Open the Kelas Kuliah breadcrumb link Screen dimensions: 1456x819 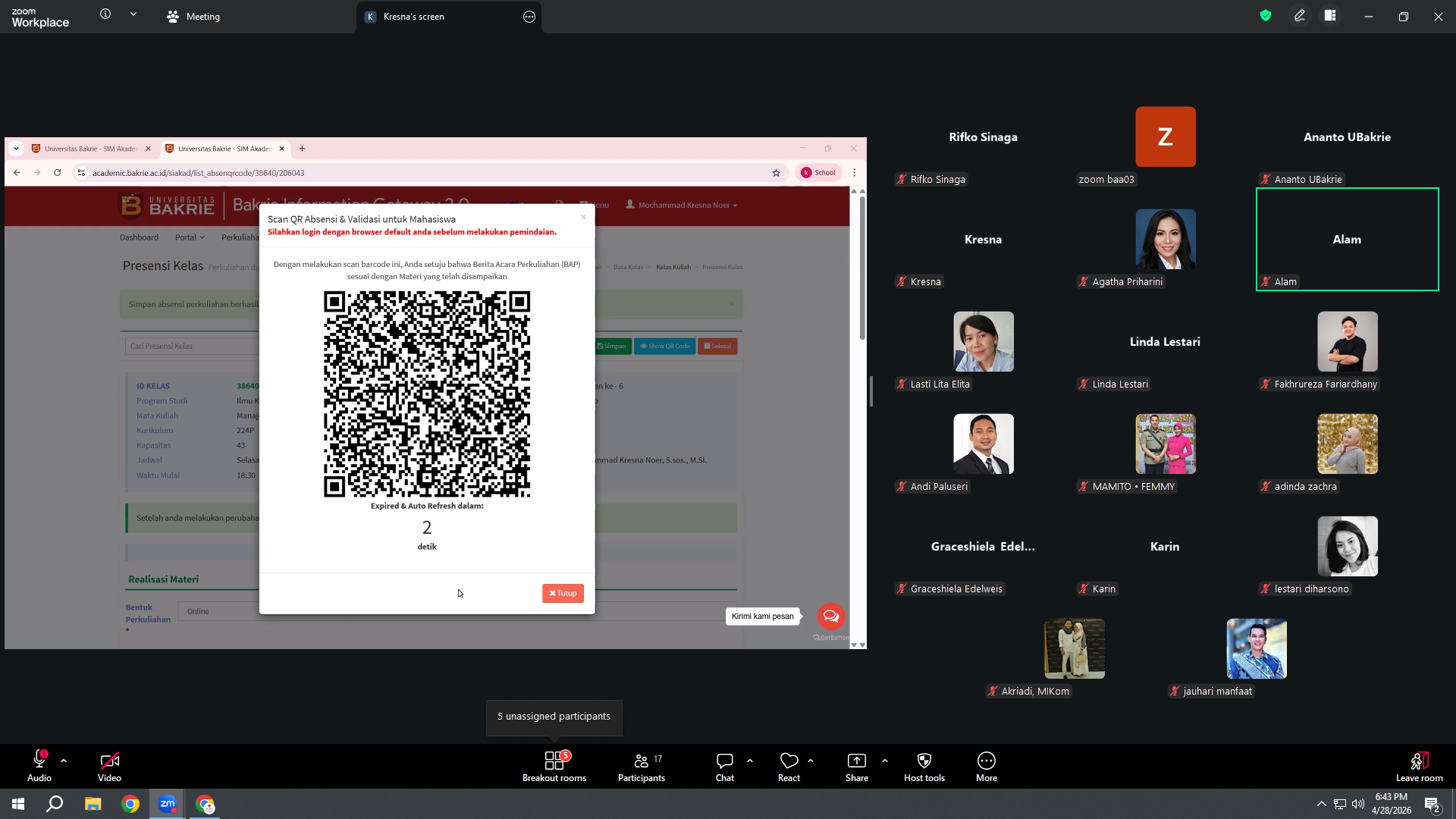(673, 267)
